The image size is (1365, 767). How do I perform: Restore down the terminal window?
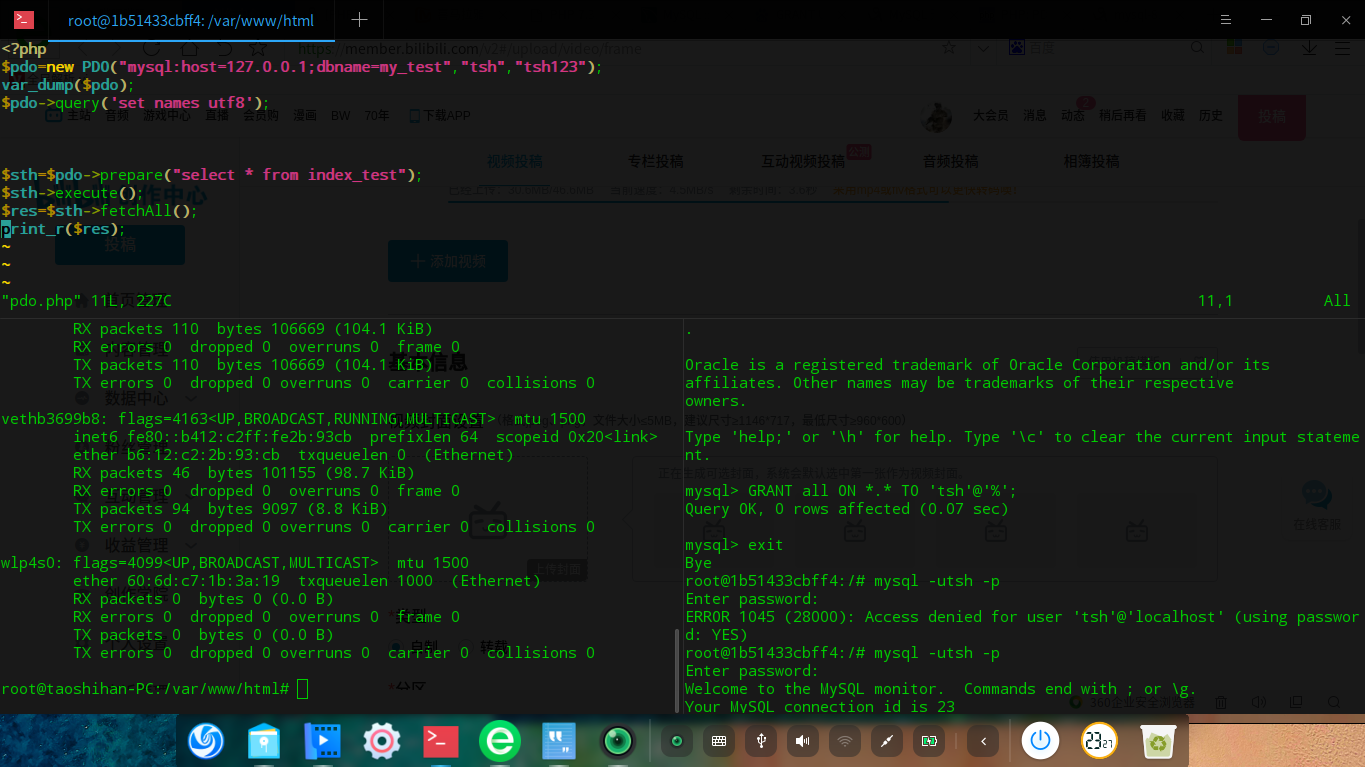coord(1305,20)
